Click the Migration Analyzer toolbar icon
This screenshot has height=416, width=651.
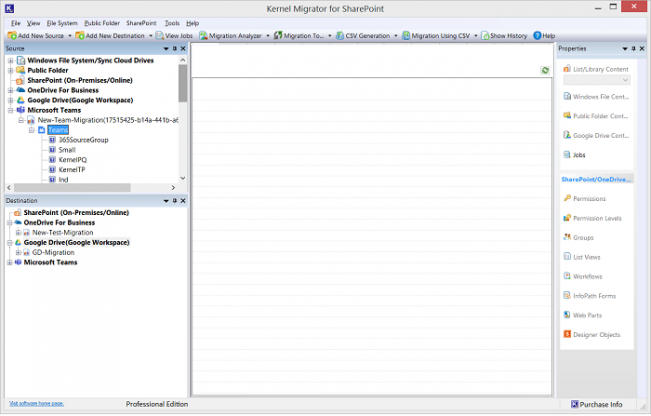coord(203,36)
